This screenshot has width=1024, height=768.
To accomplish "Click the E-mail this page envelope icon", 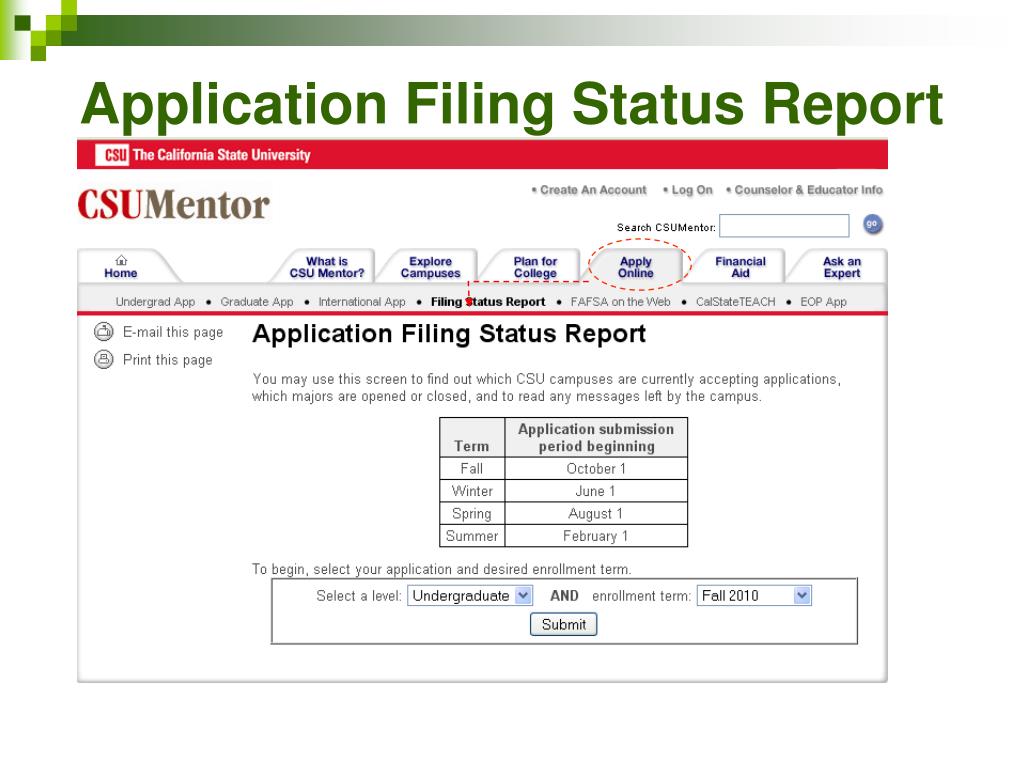I will pos(104,332).
